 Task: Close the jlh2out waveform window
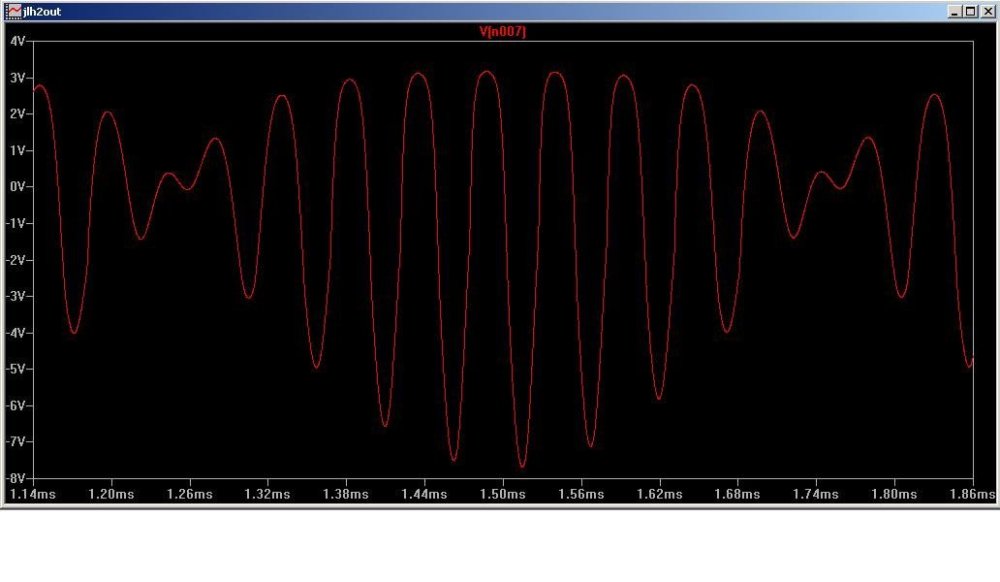(986, 11)
